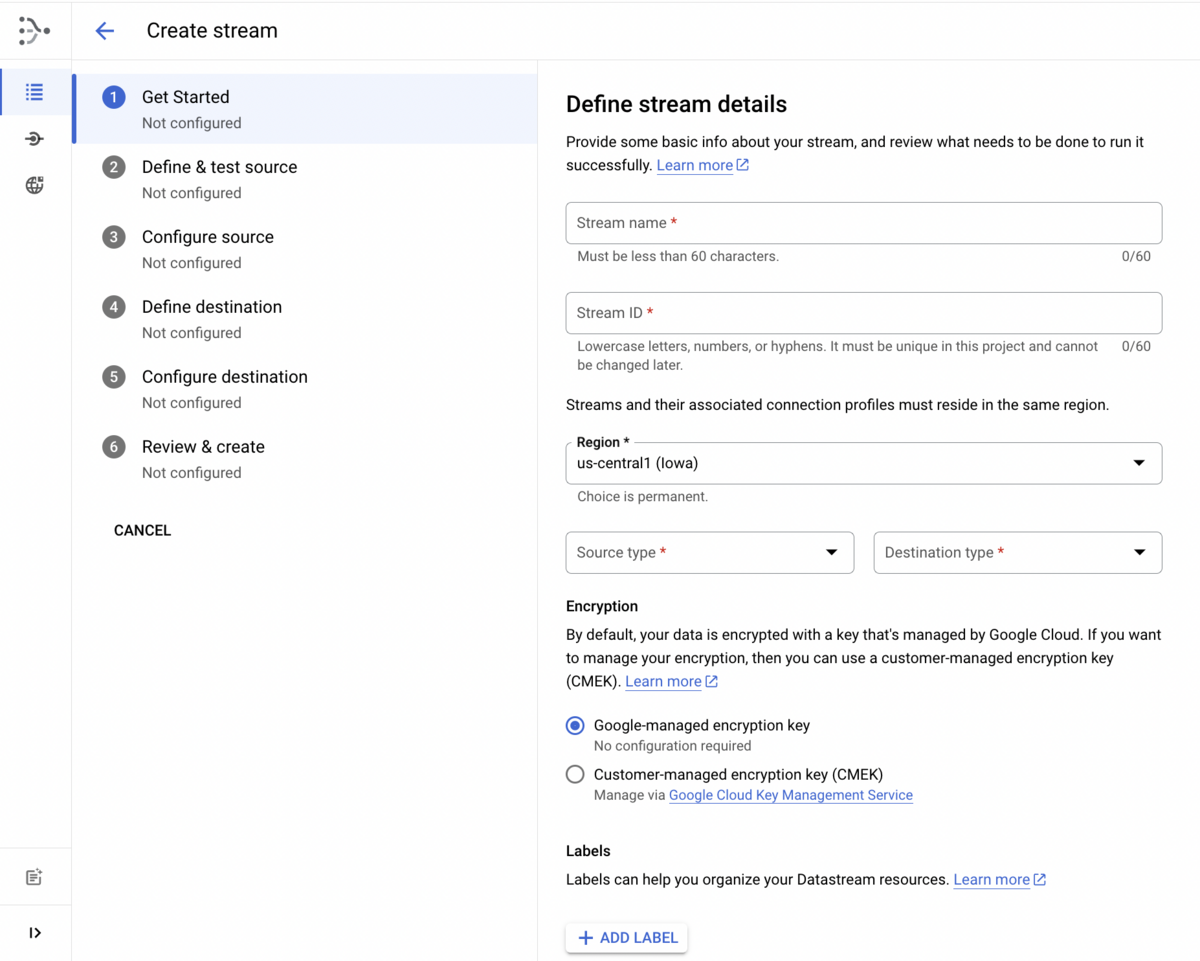This screenshot has width=1200, height=961.
Task: Select step 2 Define & test source
Action: [305, 179]
